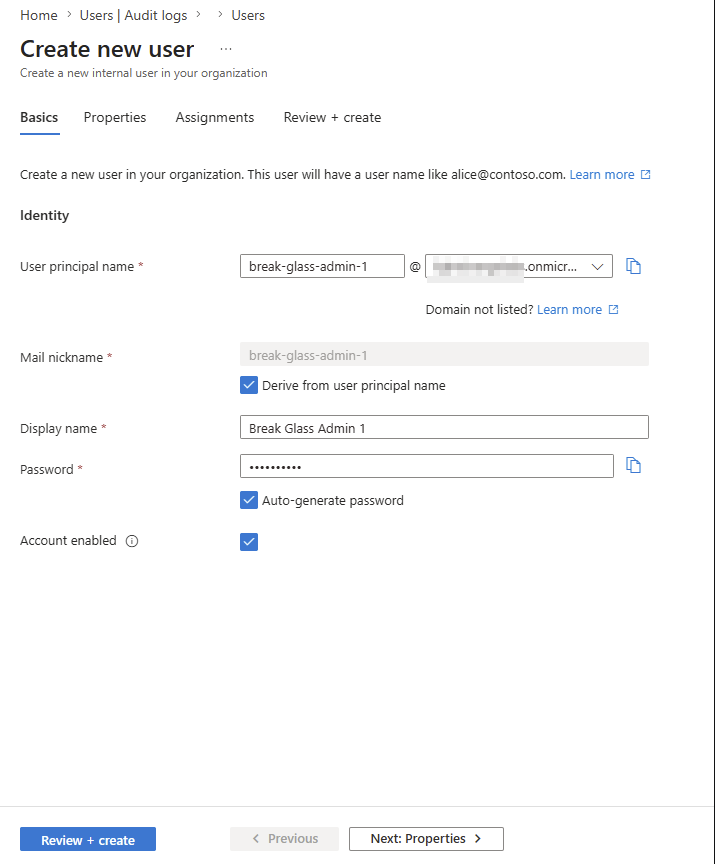Switch to the Properties tab
The width and height of the screenshot is (715, 864).
[x=115, y=117]
